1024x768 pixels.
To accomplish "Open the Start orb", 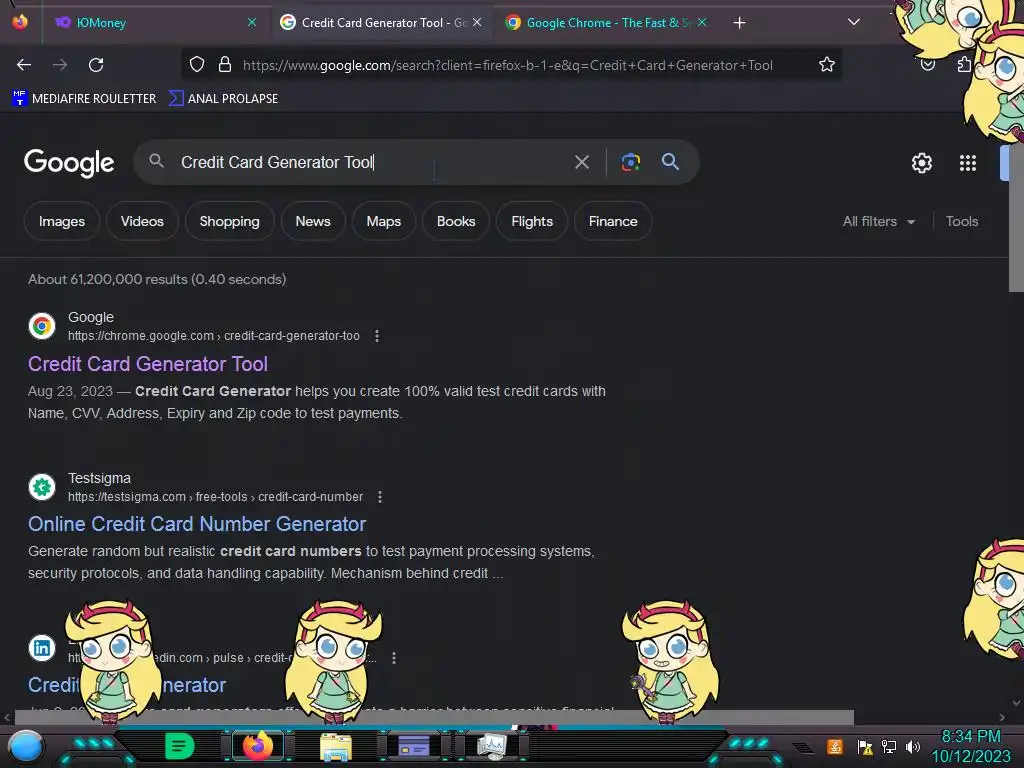I will [25, 747].
